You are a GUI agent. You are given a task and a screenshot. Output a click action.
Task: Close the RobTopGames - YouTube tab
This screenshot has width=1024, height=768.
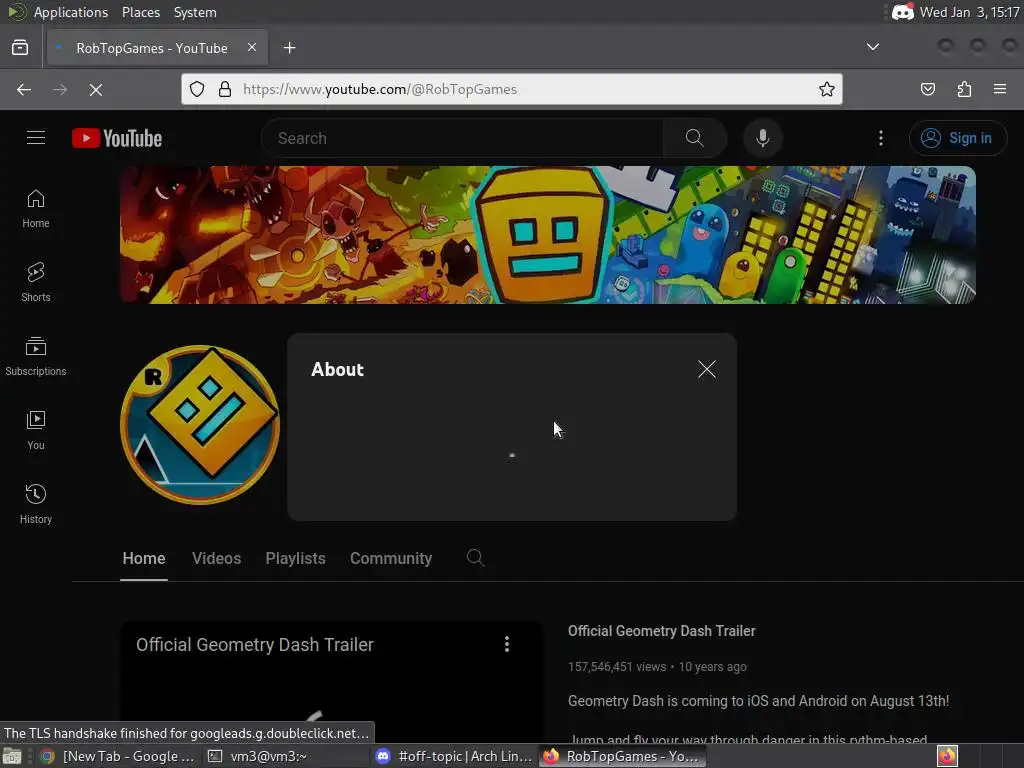pyautogui.click(x=251, y=47)
